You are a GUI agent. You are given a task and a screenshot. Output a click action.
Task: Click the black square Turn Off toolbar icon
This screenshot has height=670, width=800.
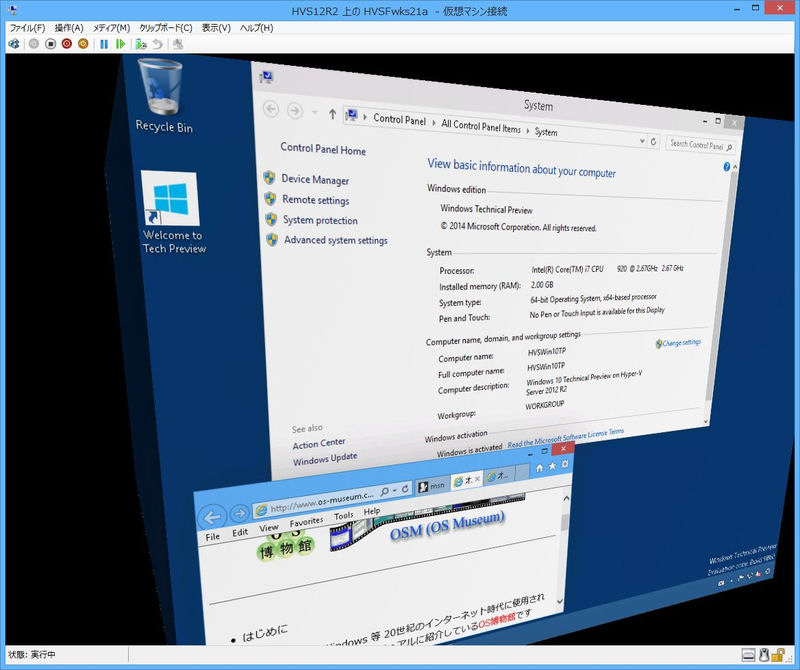click(50, 44)
